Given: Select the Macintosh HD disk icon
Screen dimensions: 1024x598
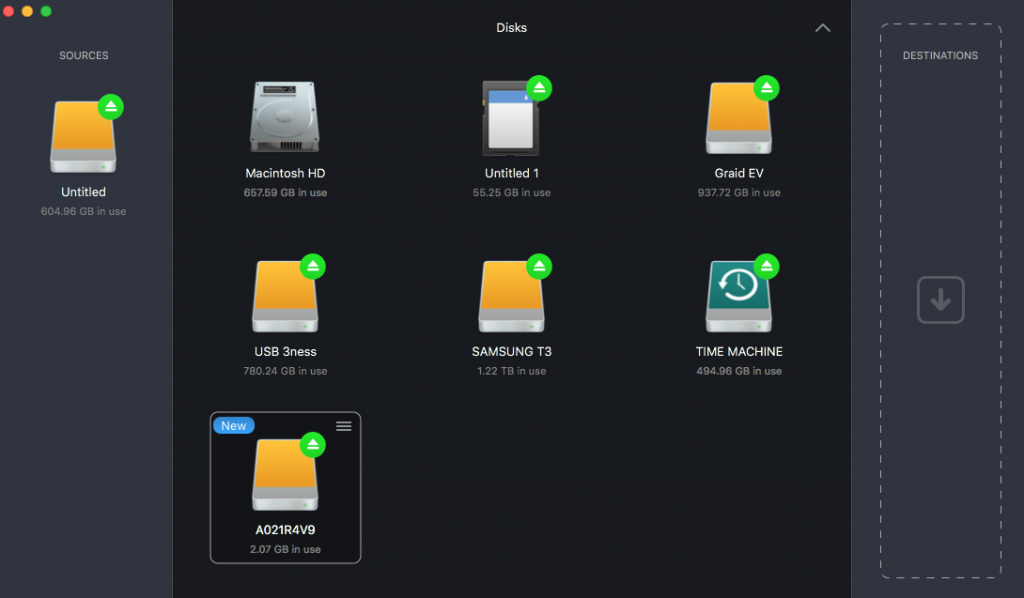Looking at the screenshot, I should click(x=285, y=118).
